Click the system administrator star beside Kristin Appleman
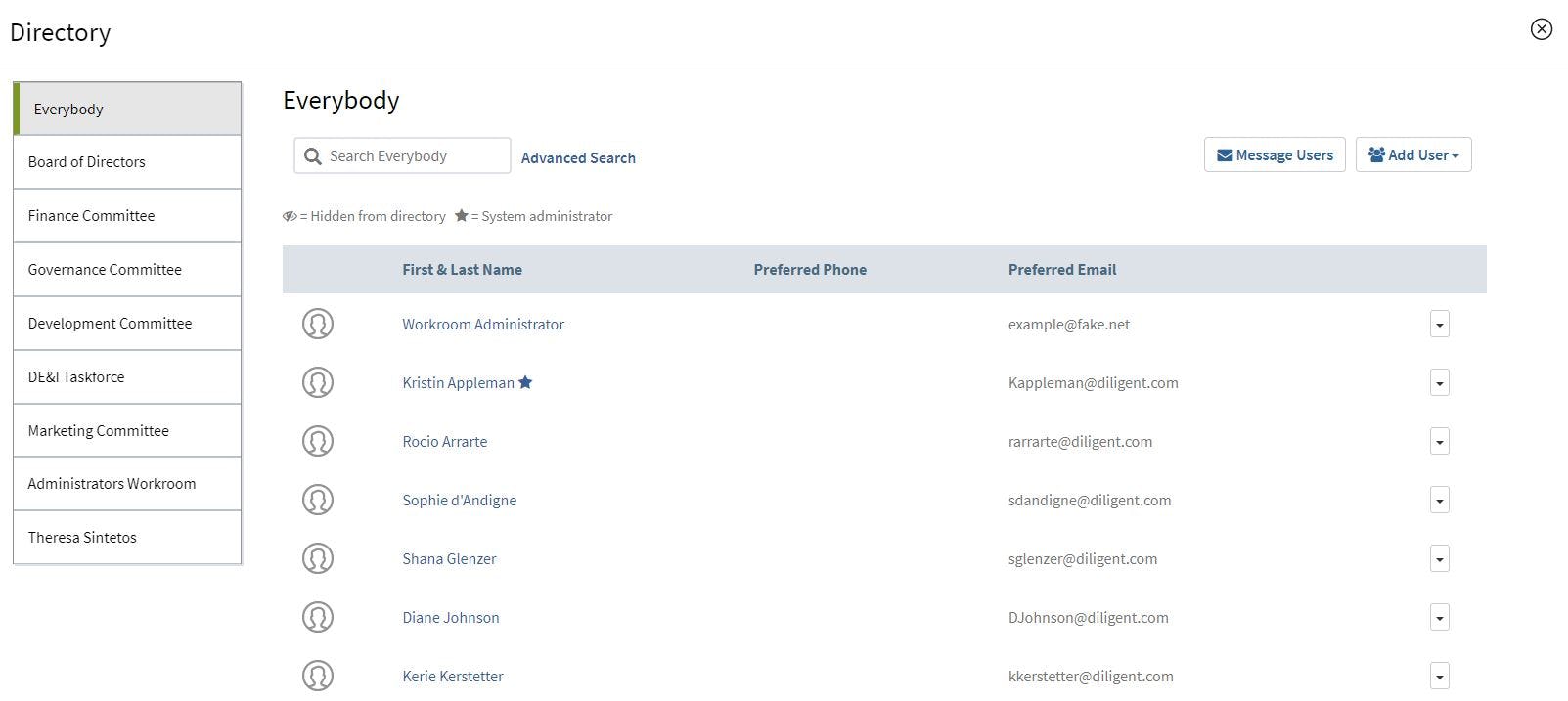The image size is (1568, 701). point(525,382)
